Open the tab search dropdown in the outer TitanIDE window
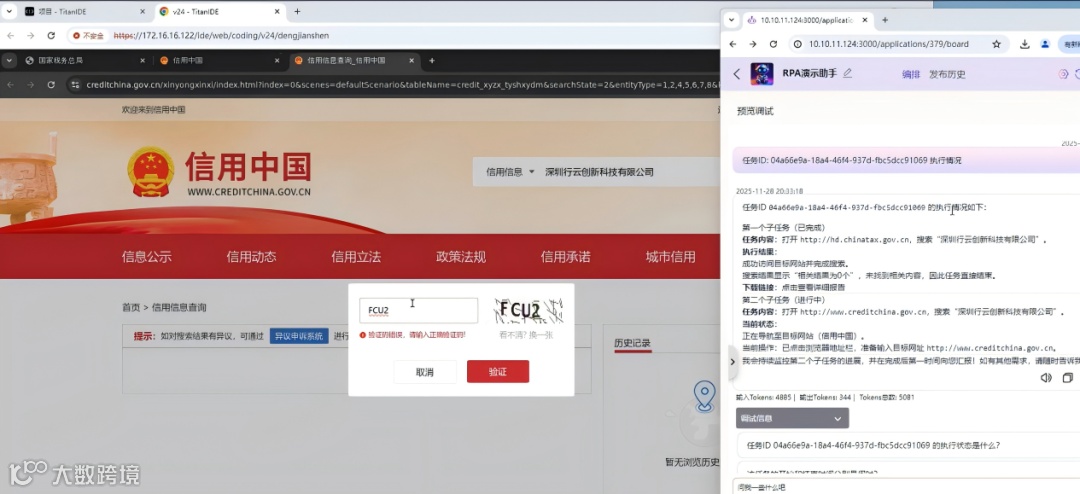The image size is (1080, 494). pyautogui.click(x=10, y=12)
